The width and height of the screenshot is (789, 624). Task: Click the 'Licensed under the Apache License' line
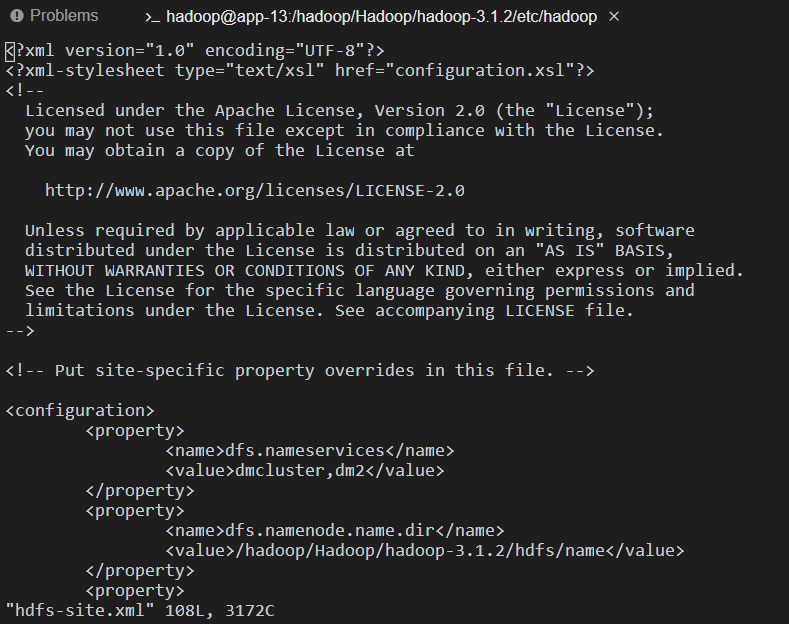340,111
